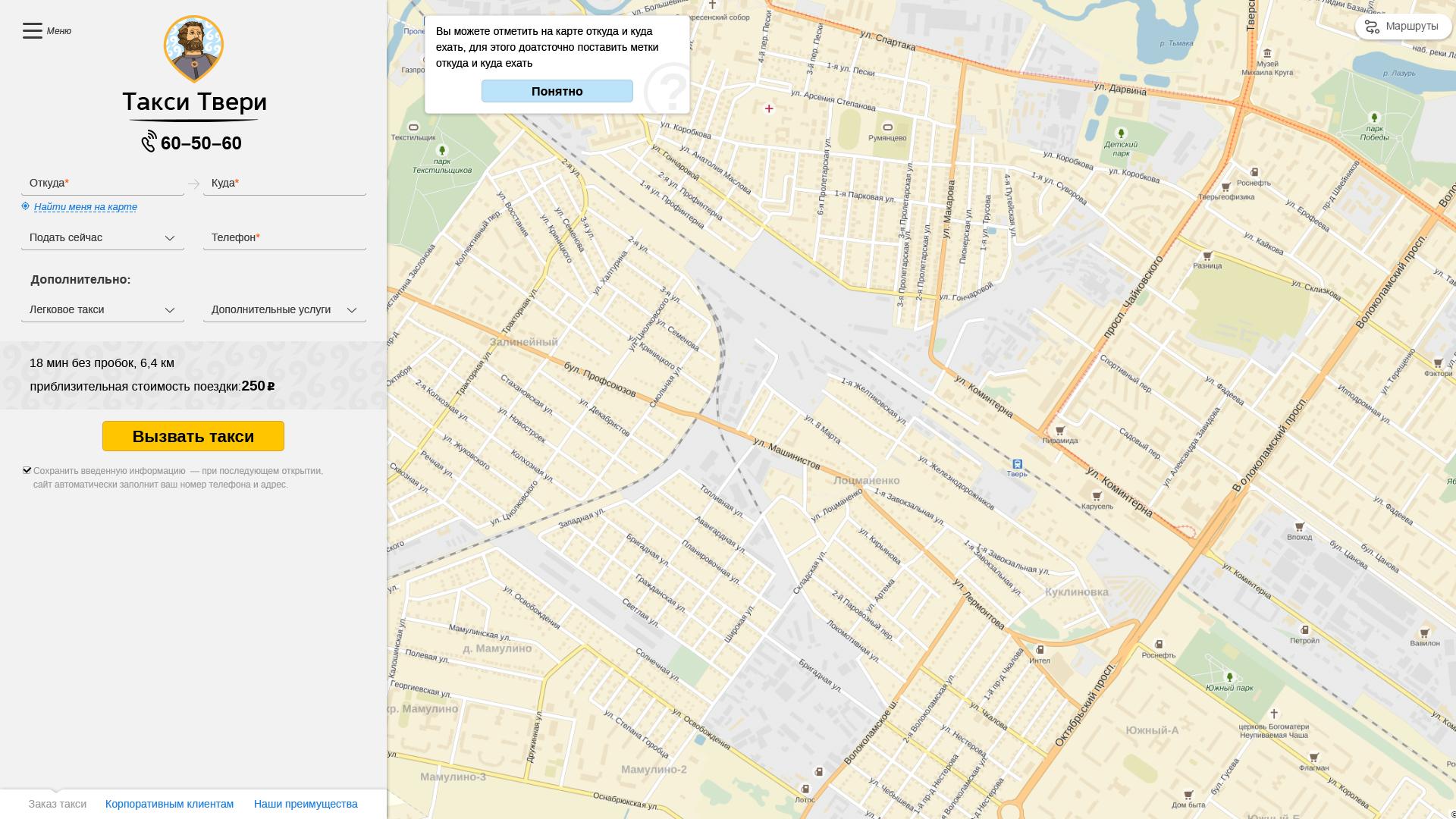Switch to the Корпоративным клиентам tab

(x=169, y=804)
